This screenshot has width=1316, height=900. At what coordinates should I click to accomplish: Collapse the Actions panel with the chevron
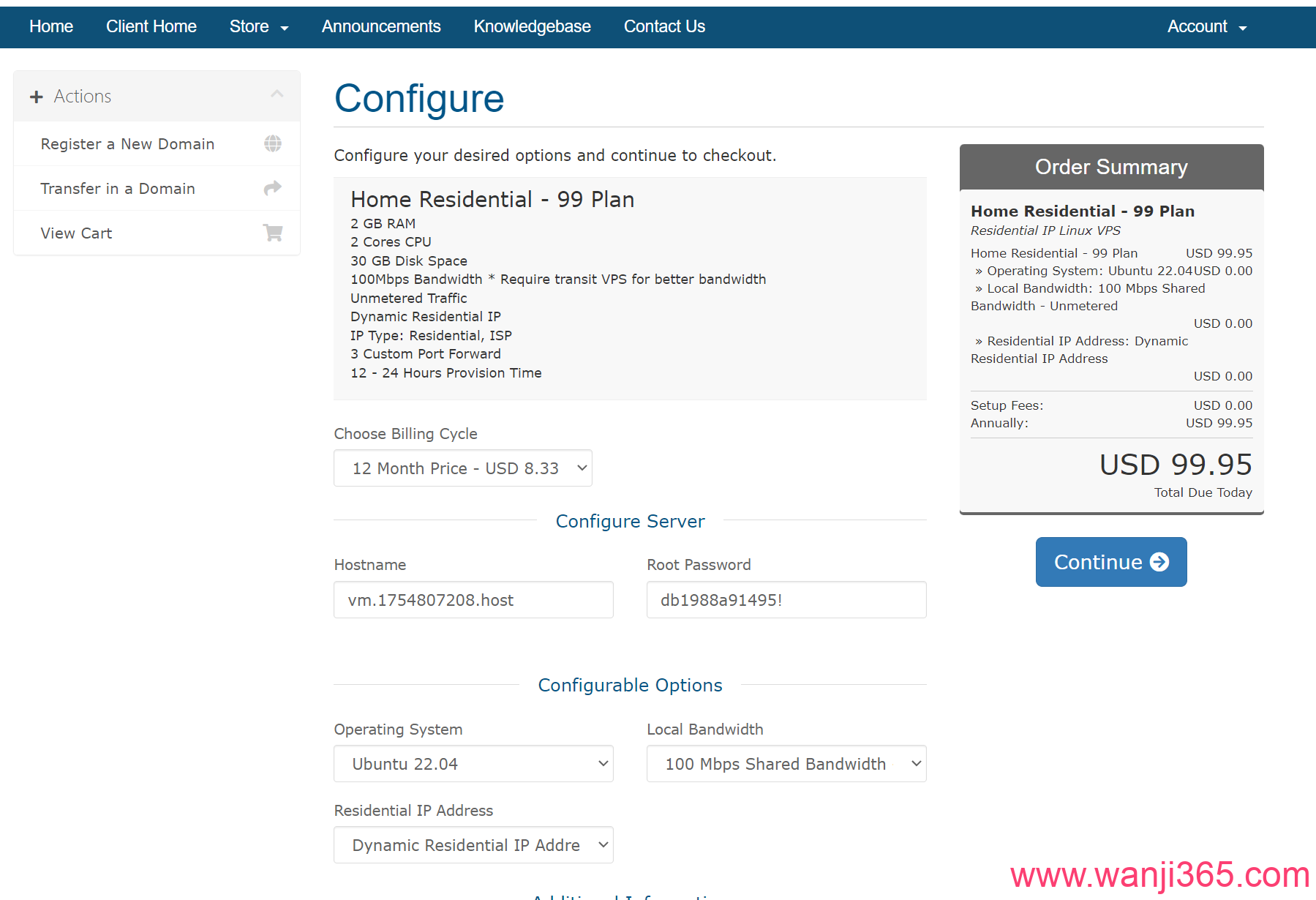coord(277,94)
